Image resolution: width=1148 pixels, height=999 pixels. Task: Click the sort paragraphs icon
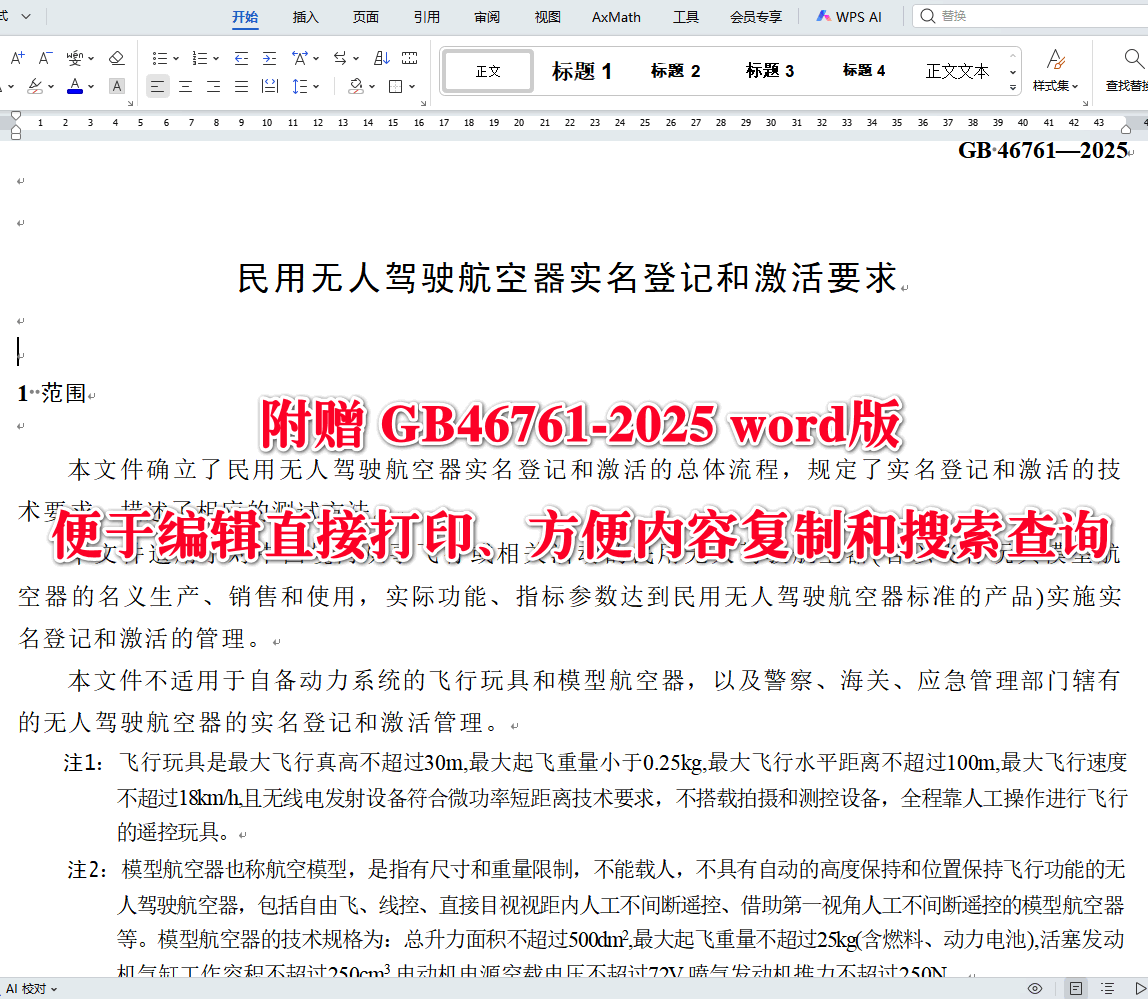[x=382, y=58]
